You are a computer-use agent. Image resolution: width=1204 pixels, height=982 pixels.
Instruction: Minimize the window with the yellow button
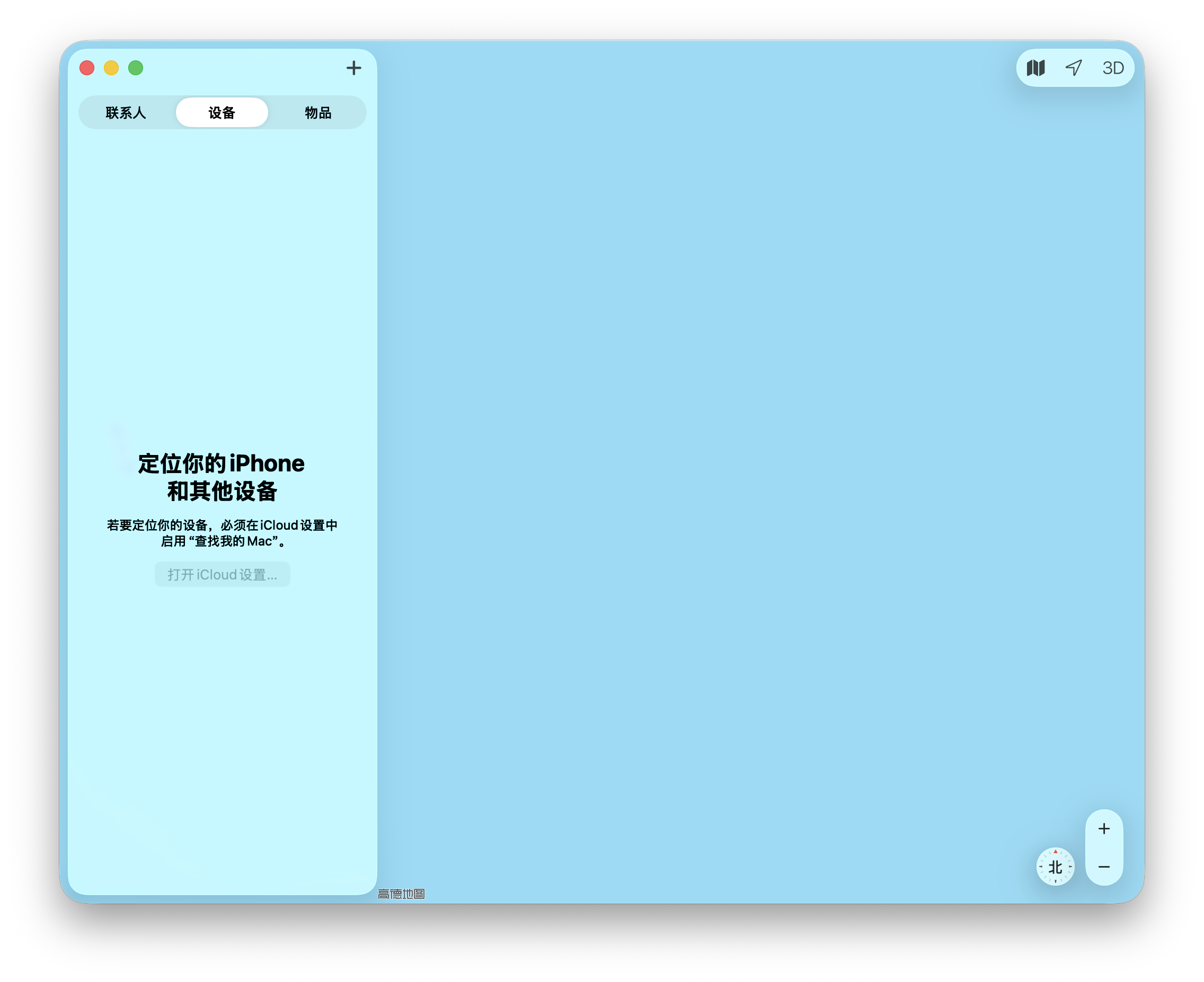click(x=111, y=68)
